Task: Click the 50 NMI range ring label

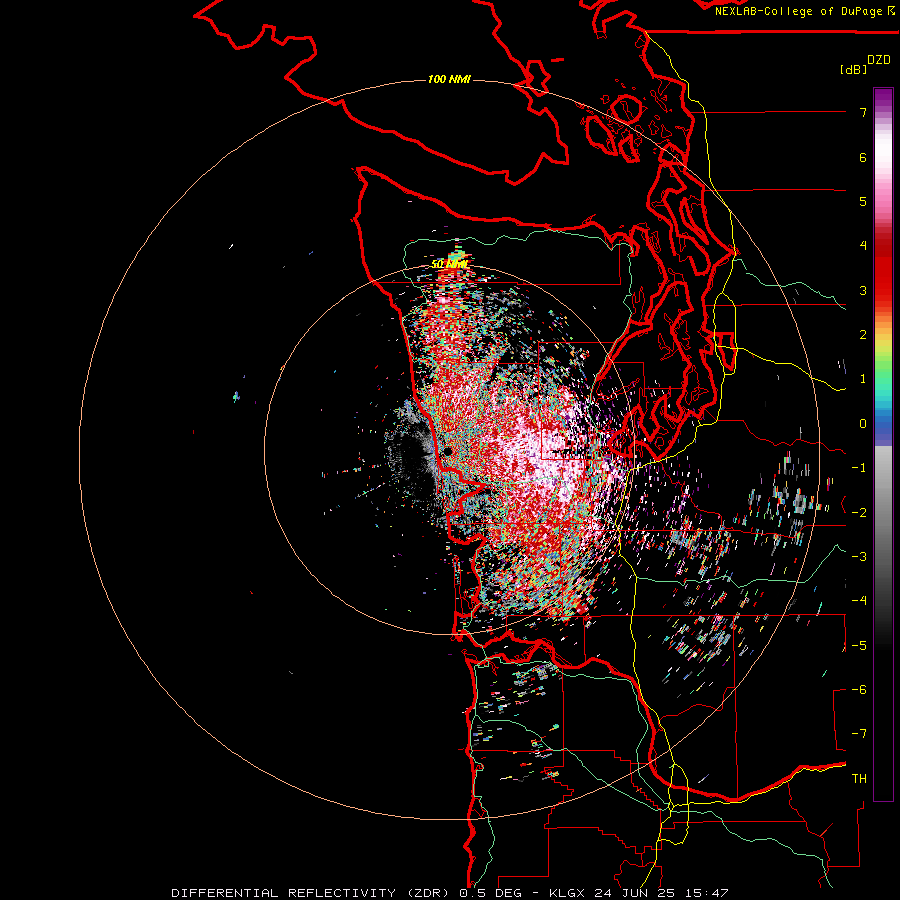Action: click(449, 264)
